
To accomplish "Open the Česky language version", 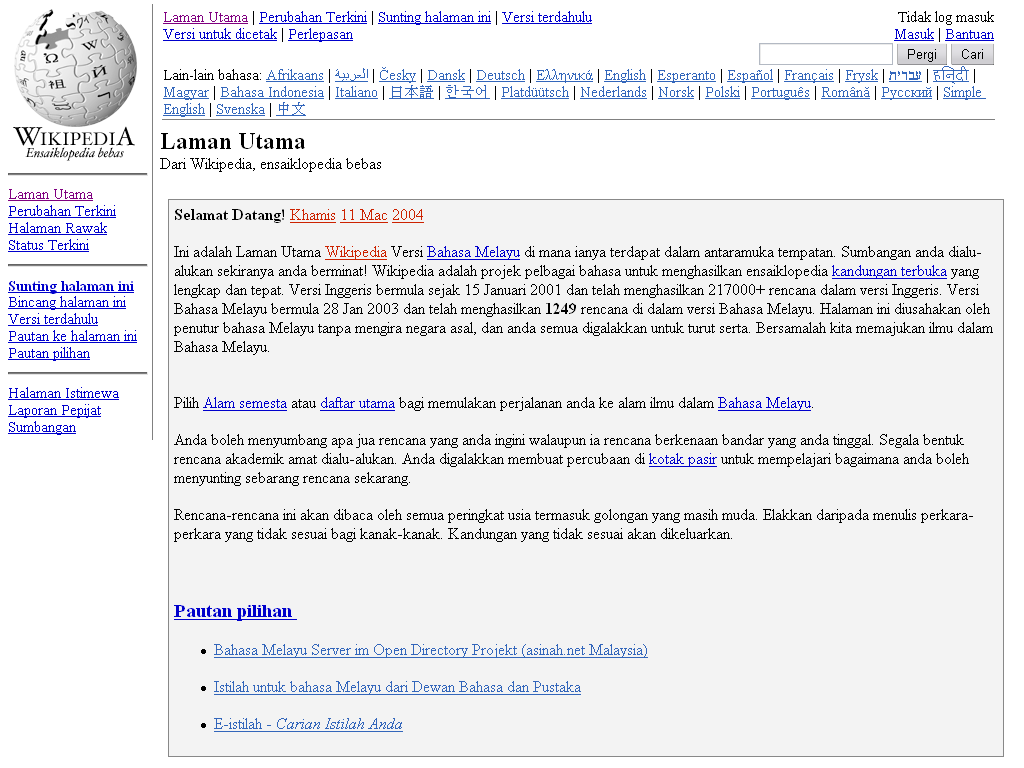I will pos(397,76).
